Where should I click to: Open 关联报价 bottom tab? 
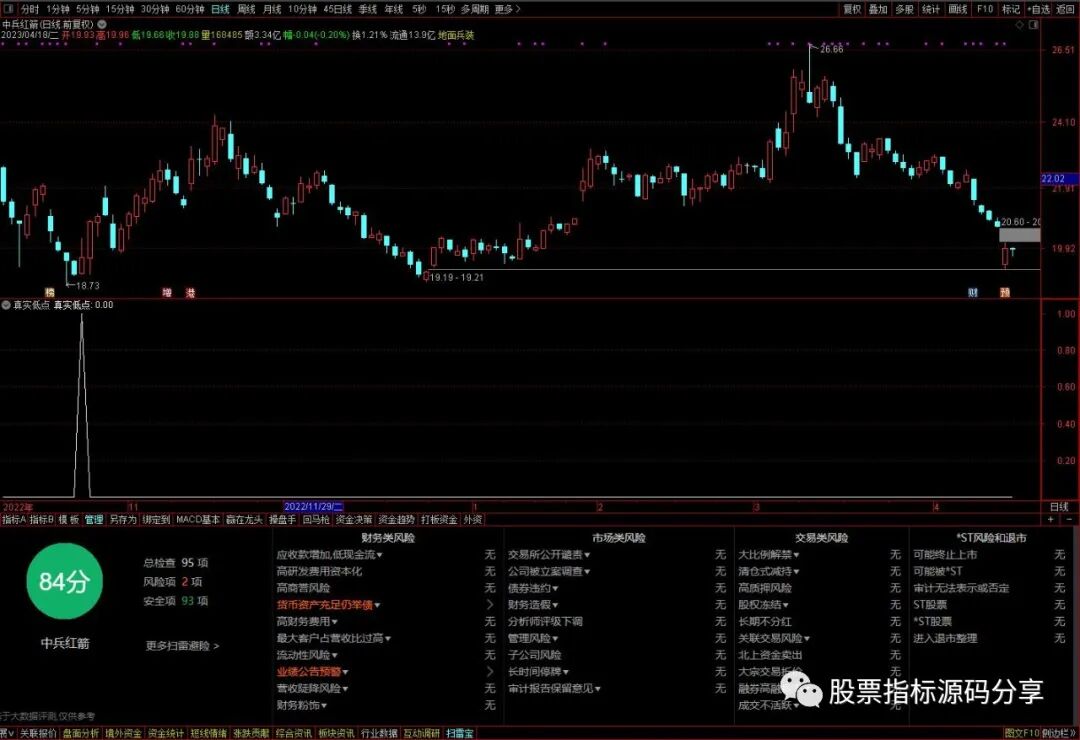pos(38,733)
